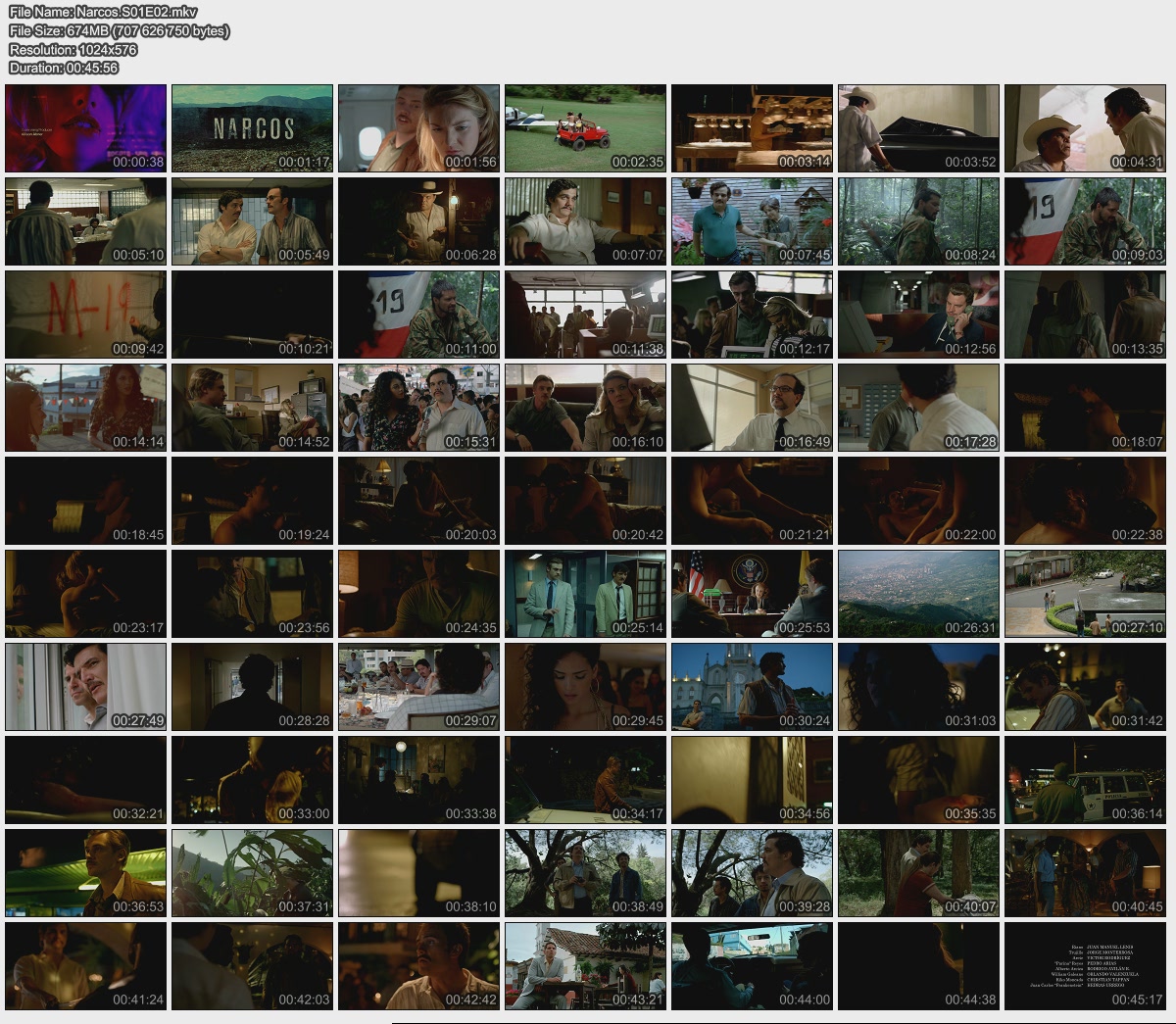The image size is (1176, 1024).
Task: Click the police car frame at 00:36:14
Action: (x=1085, y=780)
